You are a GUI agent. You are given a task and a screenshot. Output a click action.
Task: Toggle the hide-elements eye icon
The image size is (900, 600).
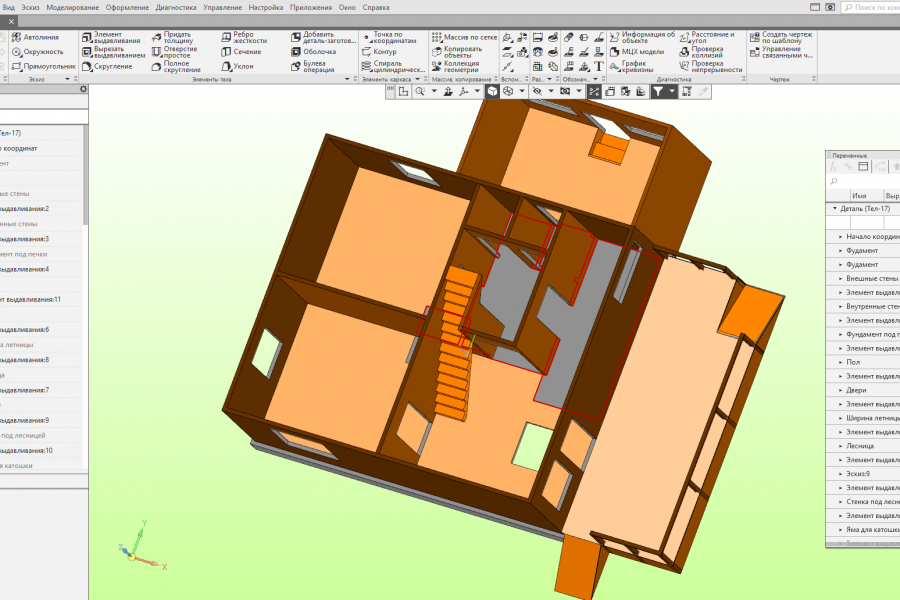pyautogui.click(x=537, y=92)
